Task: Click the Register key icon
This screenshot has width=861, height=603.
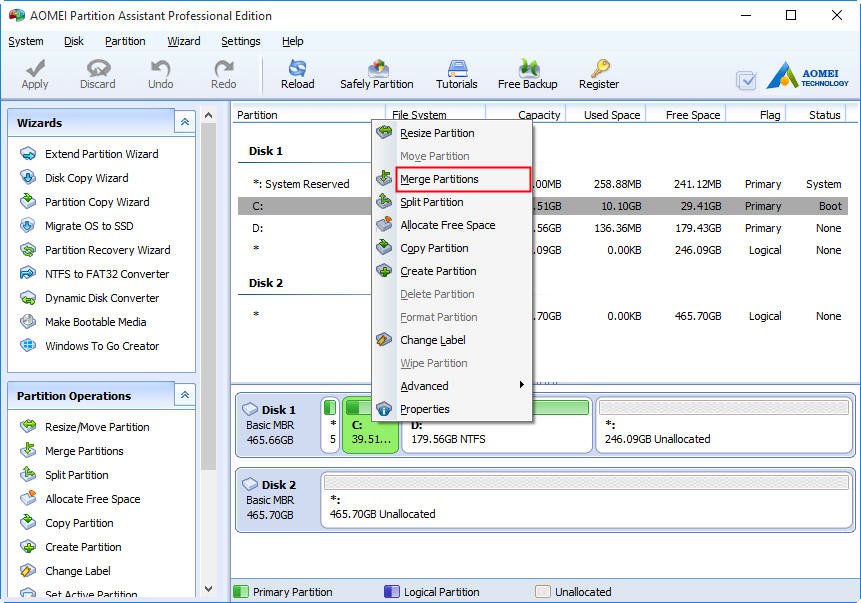Action: click(x=600, y=68)
